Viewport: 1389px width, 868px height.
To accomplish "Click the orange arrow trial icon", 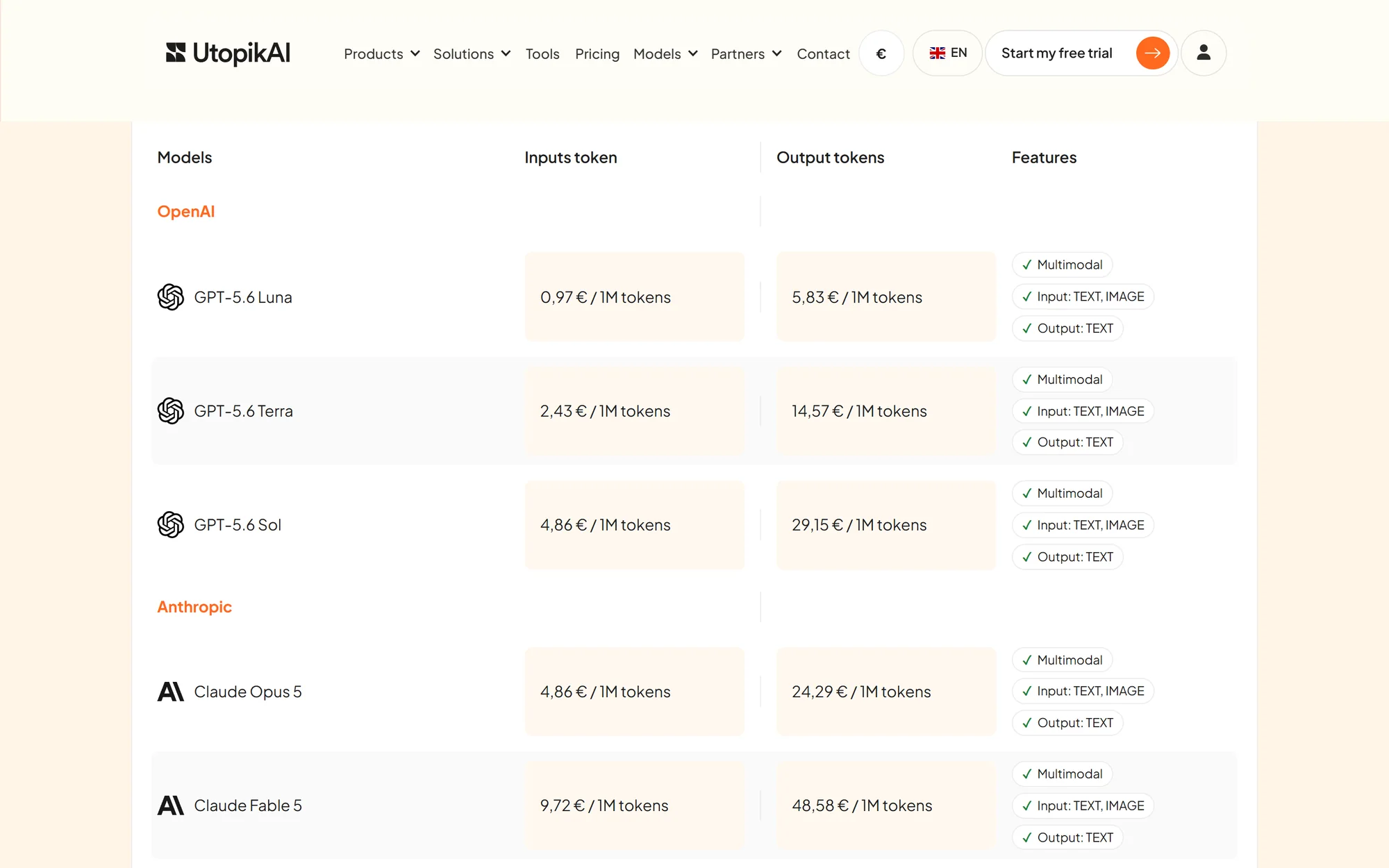I will (x=1153, y=53).
